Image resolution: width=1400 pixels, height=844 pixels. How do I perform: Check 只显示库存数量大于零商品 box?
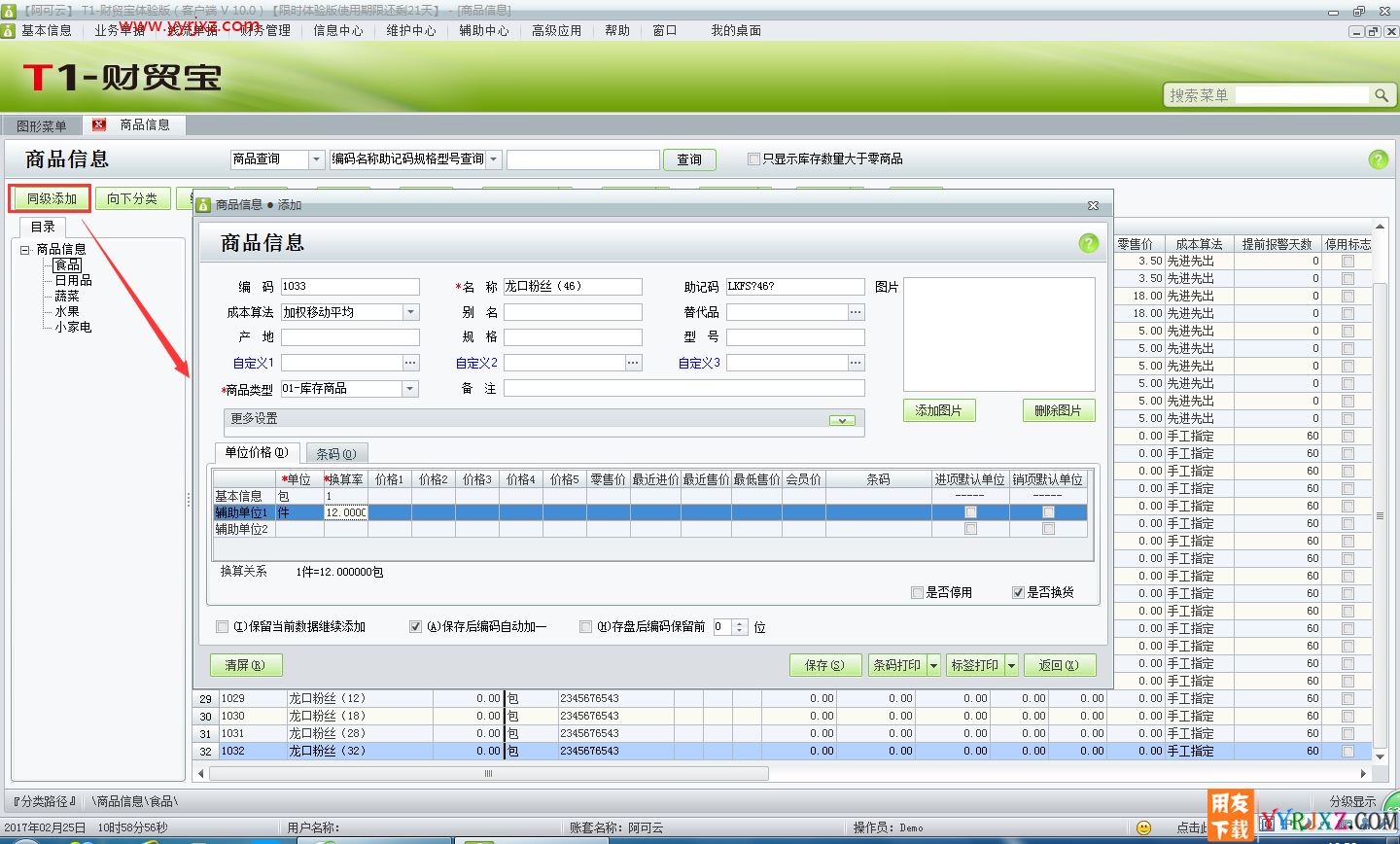pyautogui.click(x=753, y=159)
